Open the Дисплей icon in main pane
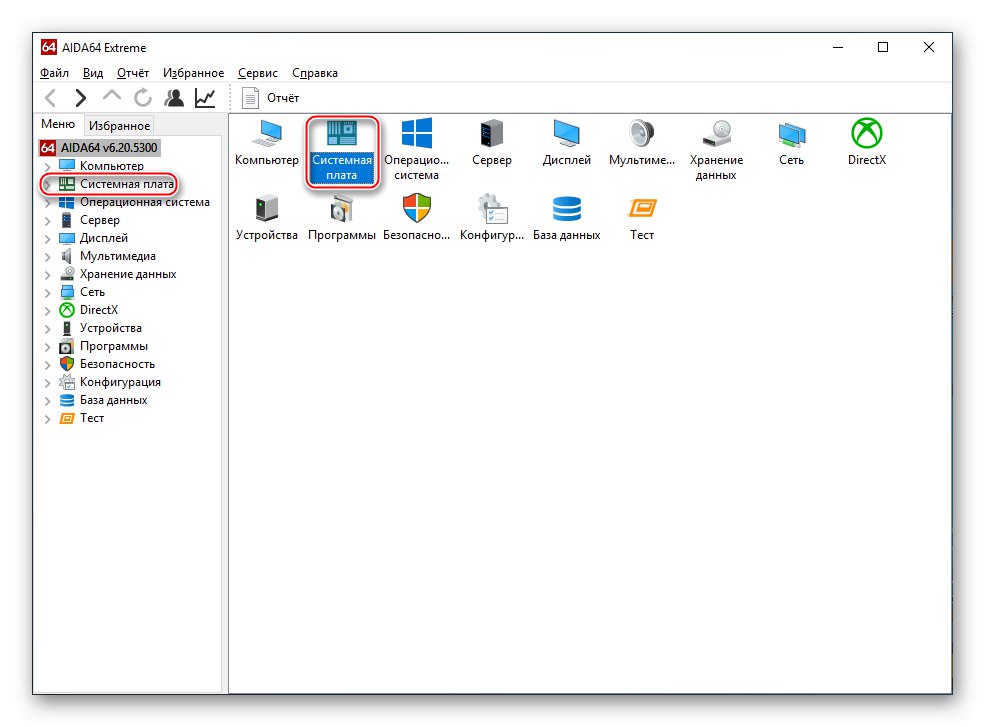The image size is (985, 727). pos(567,143)
